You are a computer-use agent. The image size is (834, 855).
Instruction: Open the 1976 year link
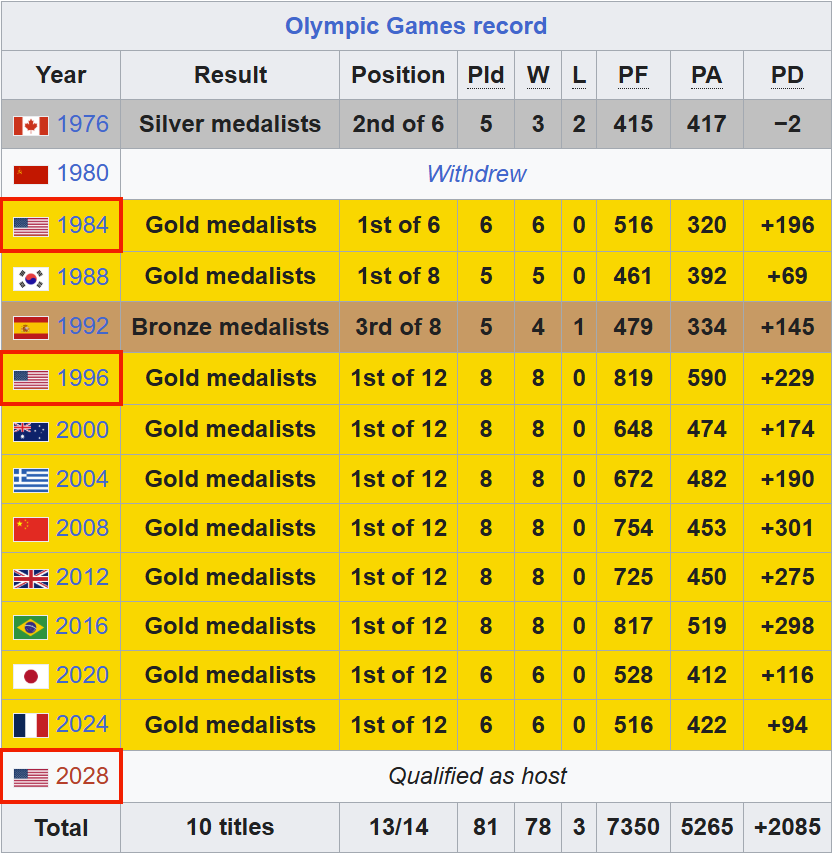[x=83, y=124]
